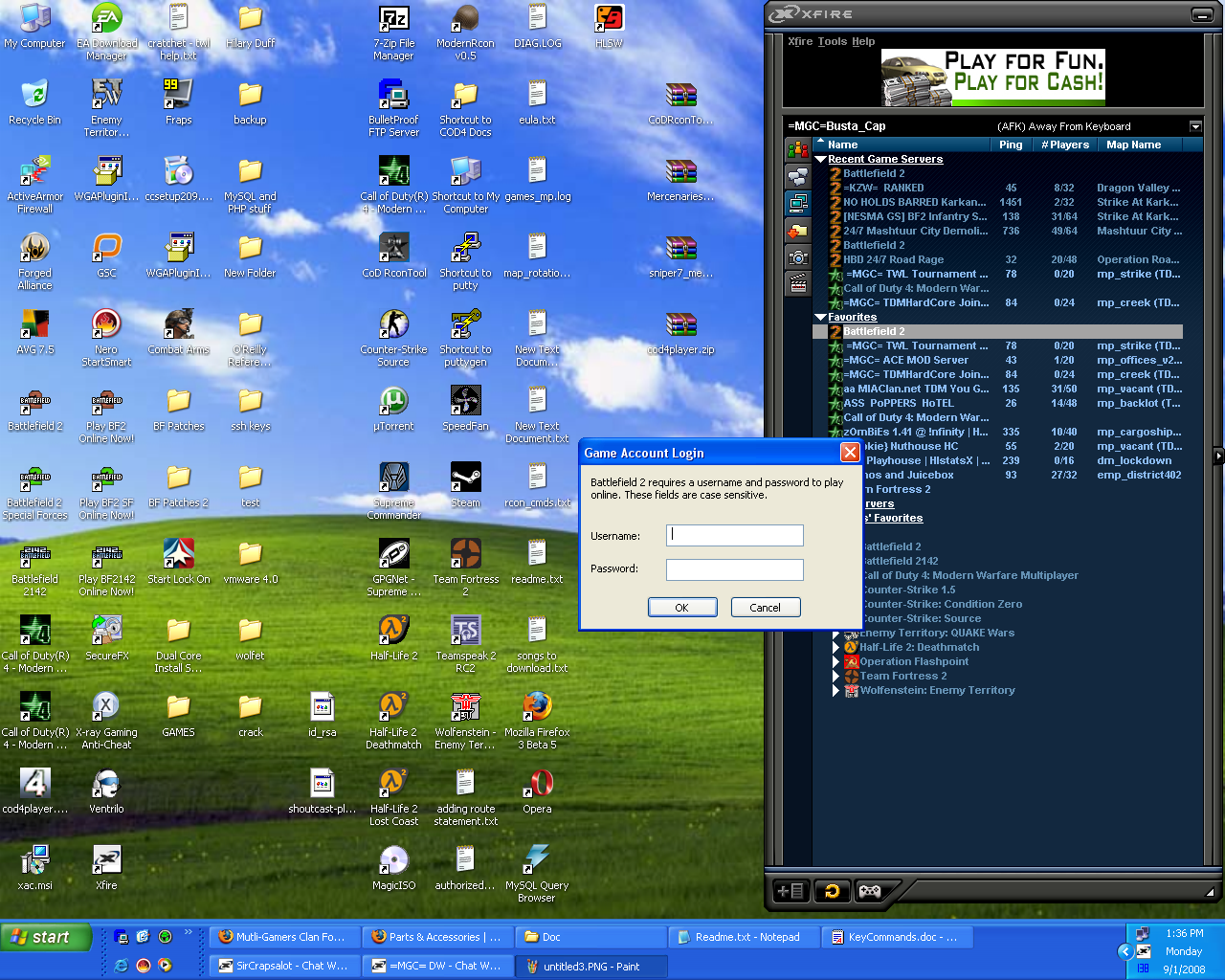Switch to the KeyCommands.doc taskbar button

pos(897,937)
